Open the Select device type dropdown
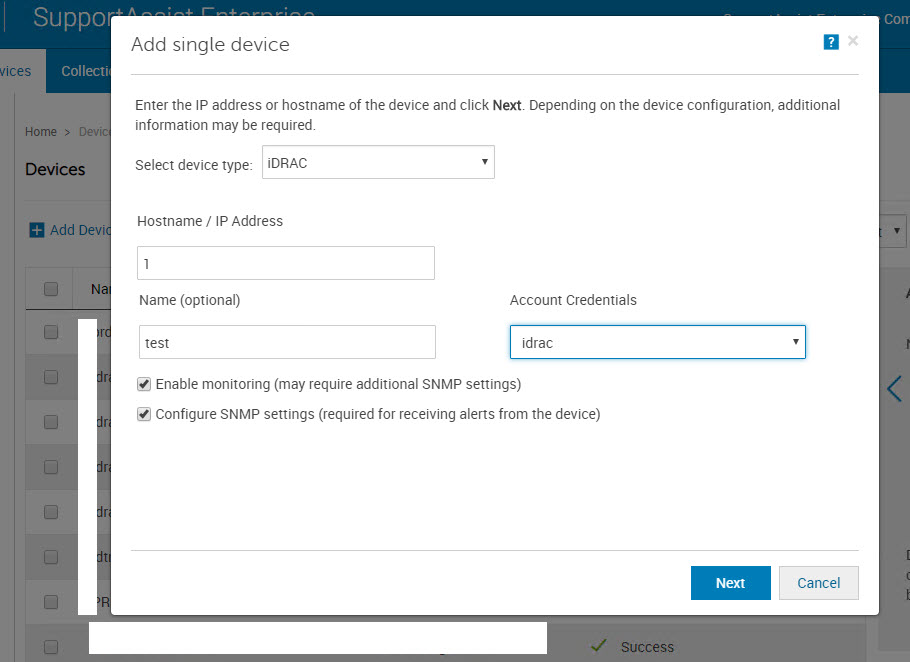Image resolution: width=910 pixels, height=662 pixels. coord(378,163)
